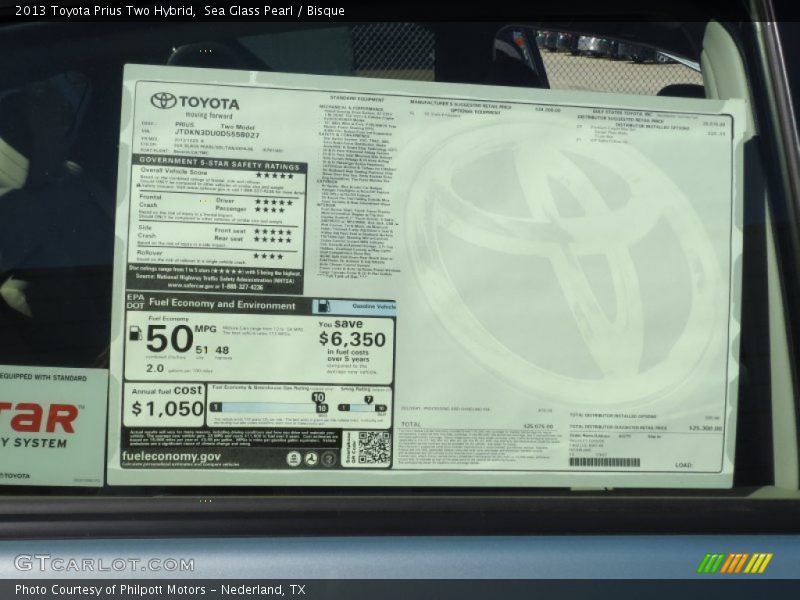800x600 pixels.
Task: Click the third round seal icon beside the QR code
Action: 328,458
